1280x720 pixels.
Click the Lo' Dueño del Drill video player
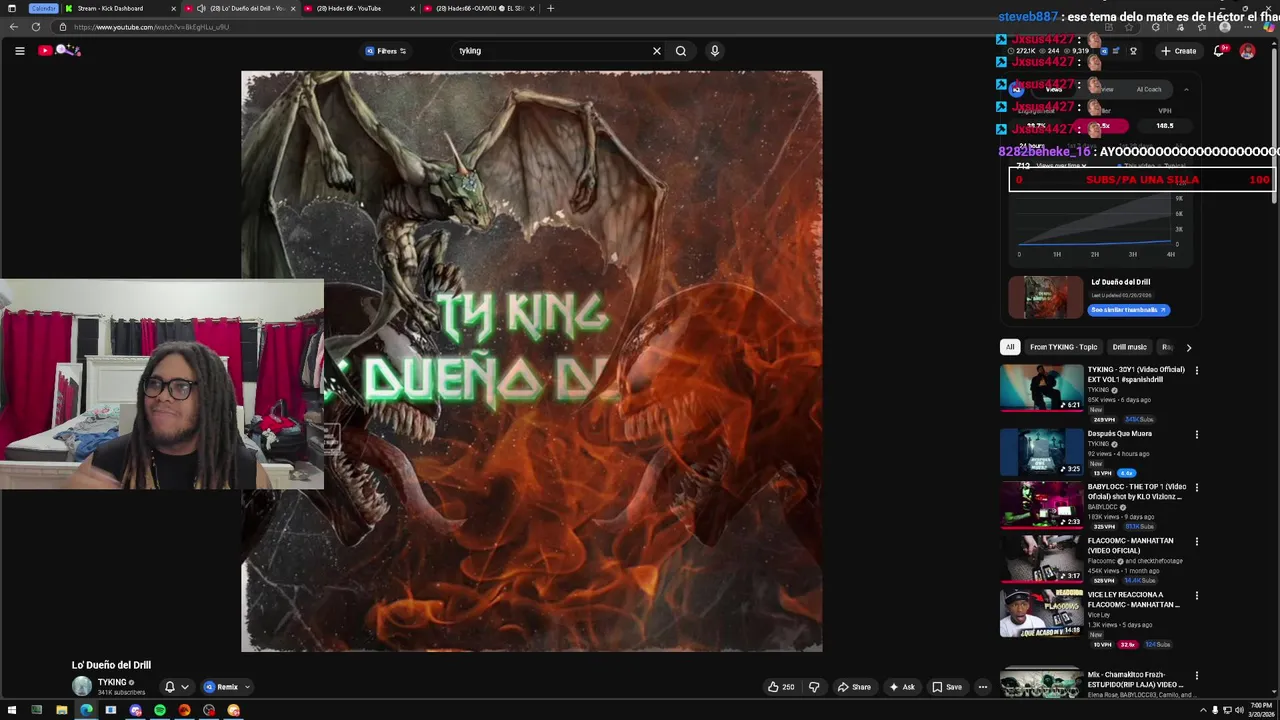(532, 361)
